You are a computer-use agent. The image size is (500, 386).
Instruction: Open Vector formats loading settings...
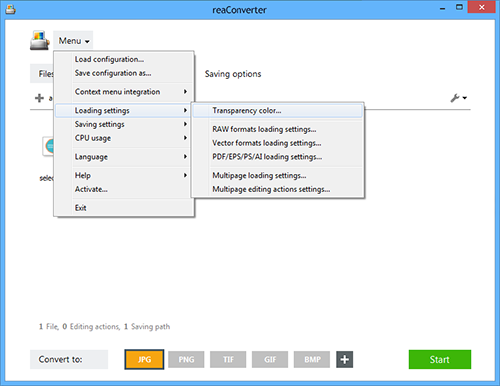(278, 143)
